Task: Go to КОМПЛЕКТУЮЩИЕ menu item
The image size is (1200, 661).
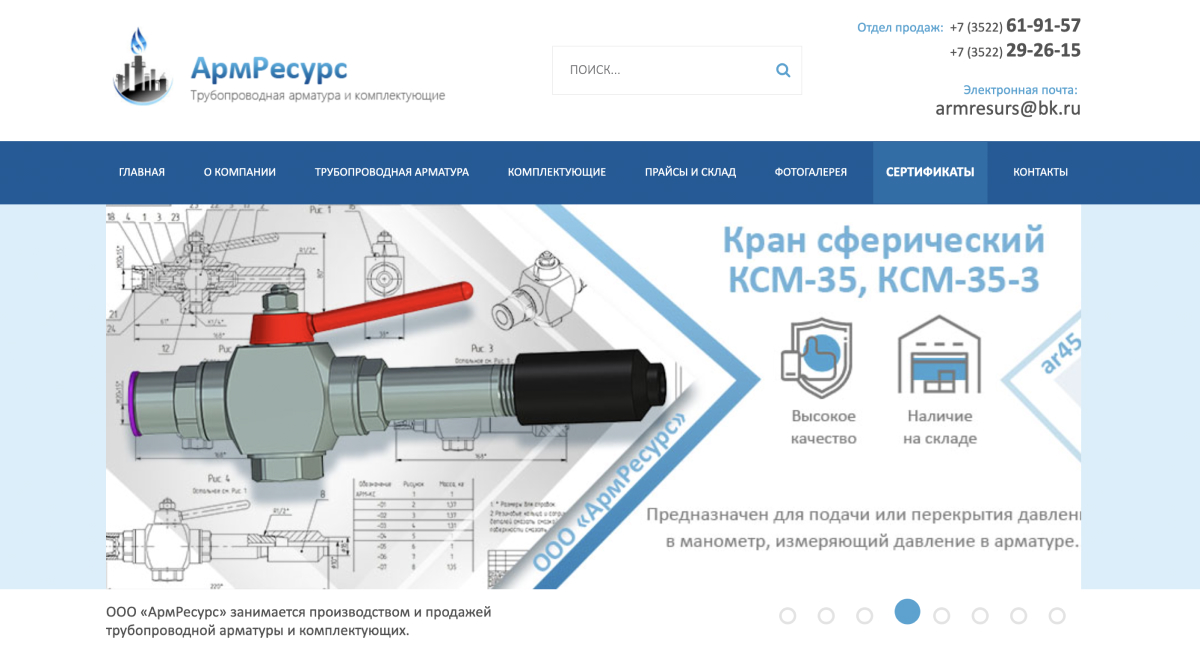Action: tap(557, 172)
